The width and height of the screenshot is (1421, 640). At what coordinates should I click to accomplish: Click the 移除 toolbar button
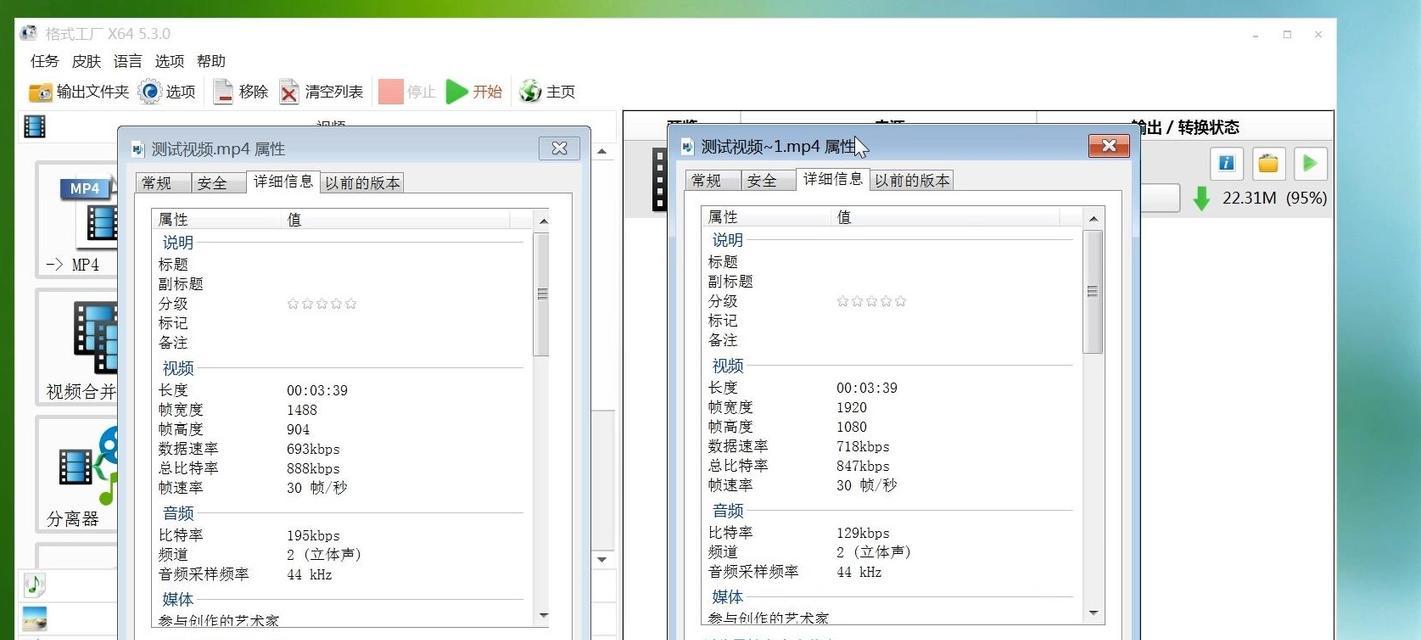coord(240,92)
